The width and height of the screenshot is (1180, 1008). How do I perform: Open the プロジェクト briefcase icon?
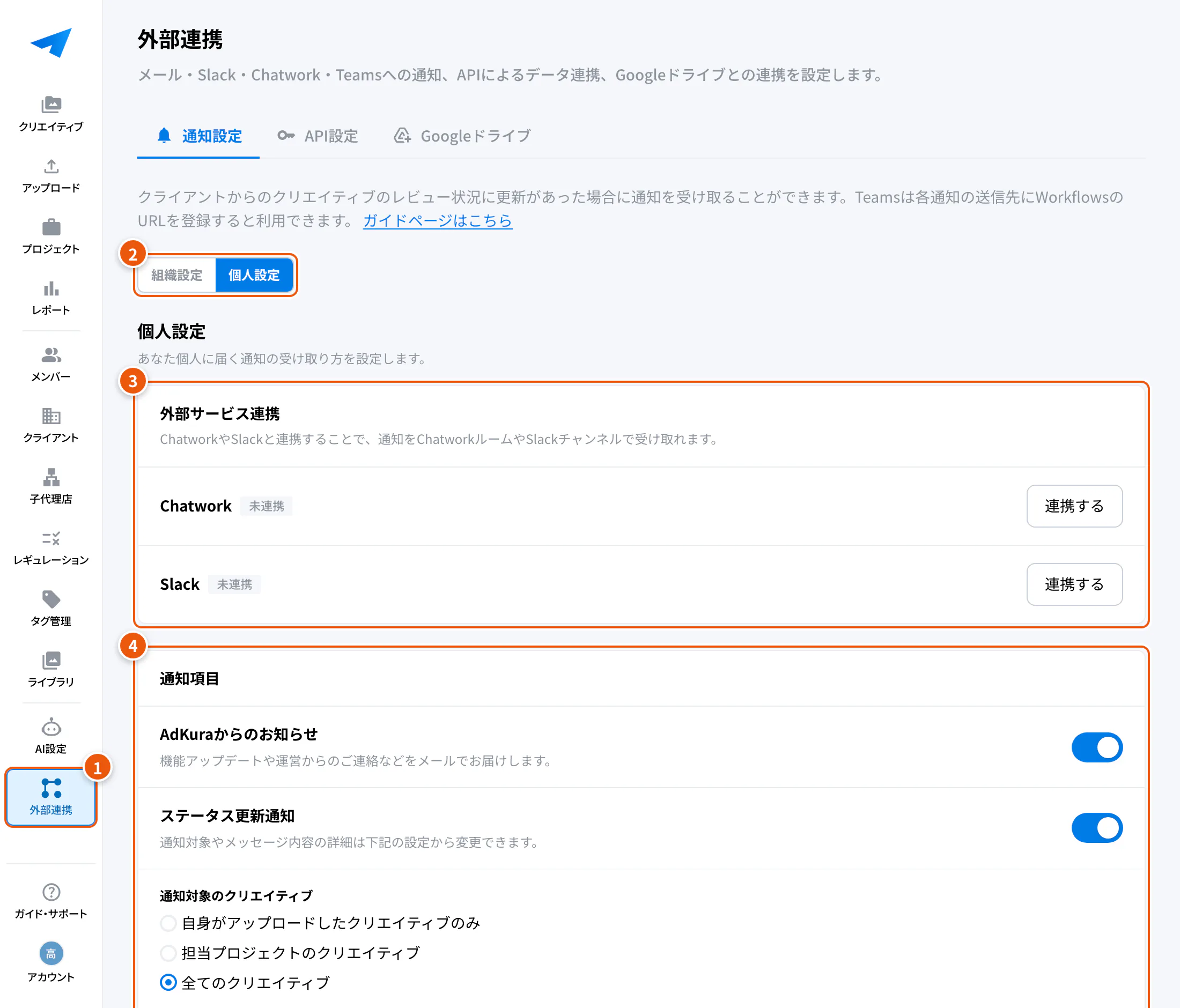pos(51,227)
